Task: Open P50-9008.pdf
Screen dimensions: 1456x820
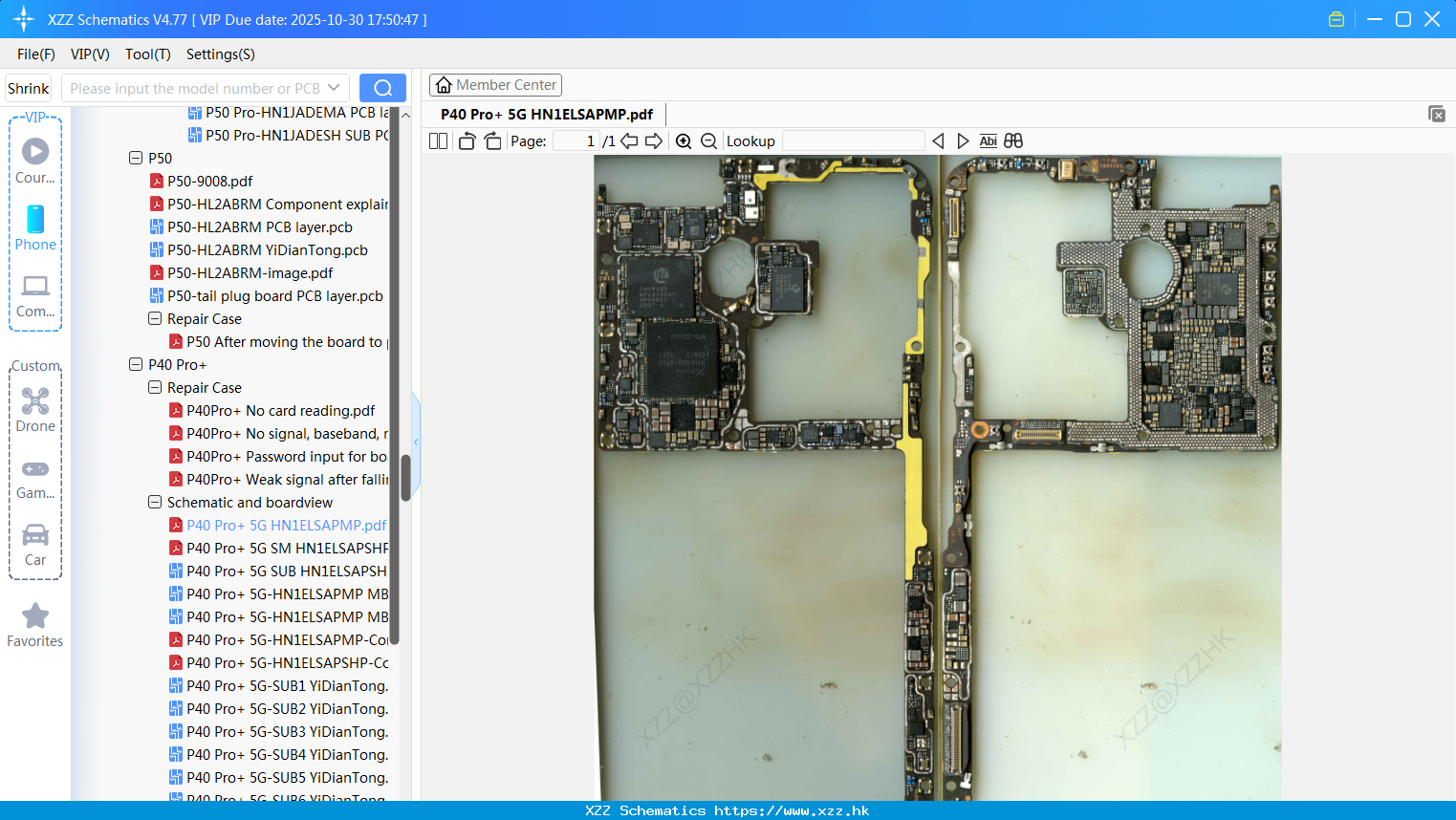Action: pos(210,181)
